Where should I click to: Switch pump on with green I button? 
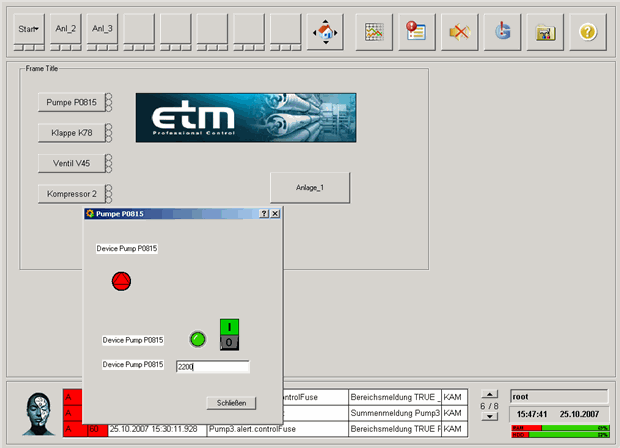point(229,326)
